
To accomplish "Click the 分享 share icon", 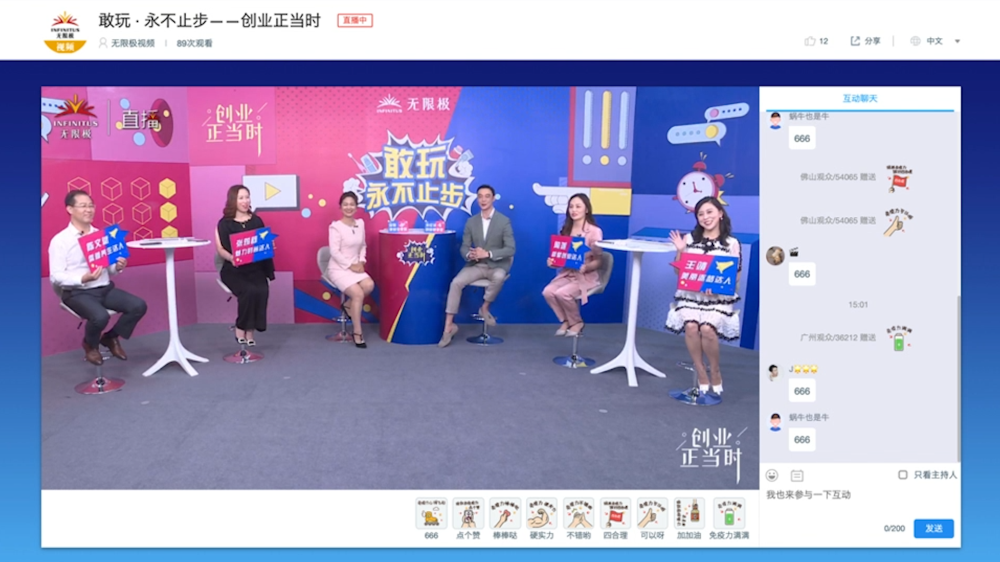I will 855,41.
